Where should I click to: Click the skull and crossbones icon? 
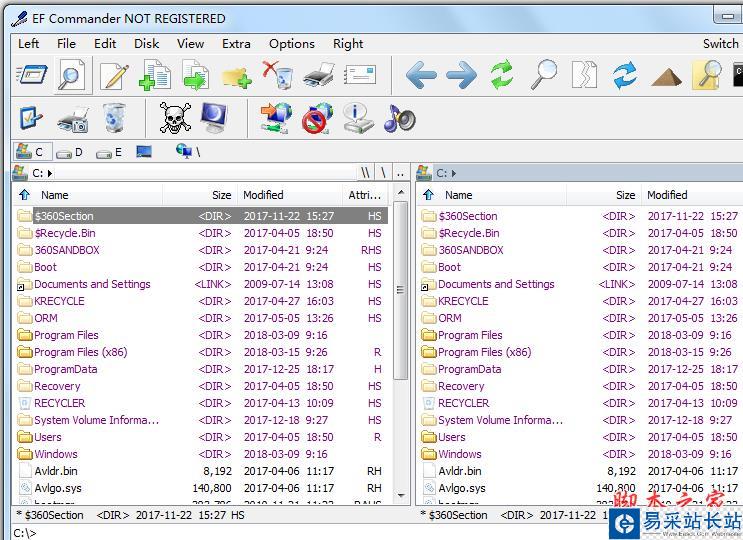point(175,118)
